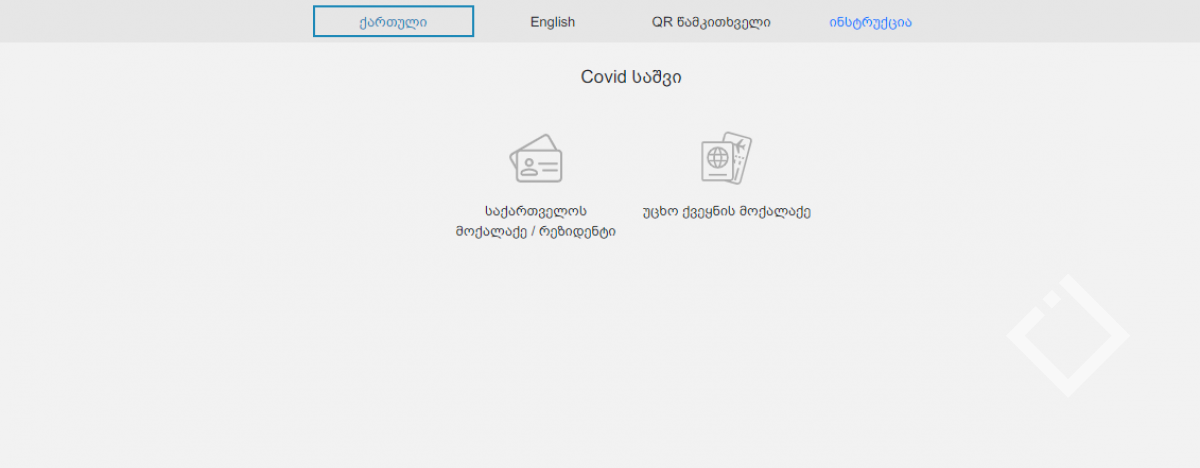The height and width of the screenshot is (468, 1200).
Task: Switch language to English
Action: (552, 22)
